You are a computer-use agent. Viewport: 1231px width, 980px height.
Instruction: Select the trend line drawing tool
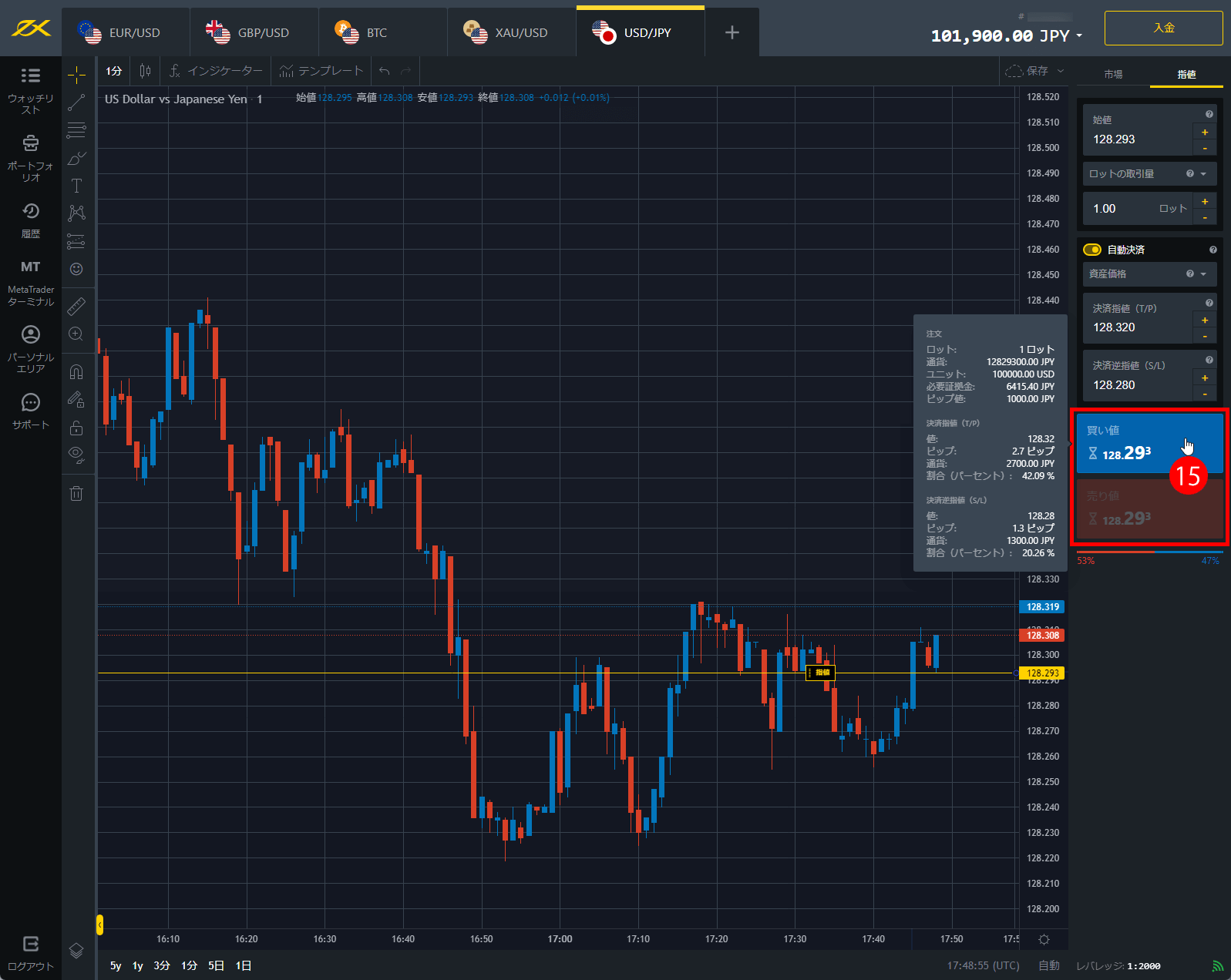pos(76,102)
